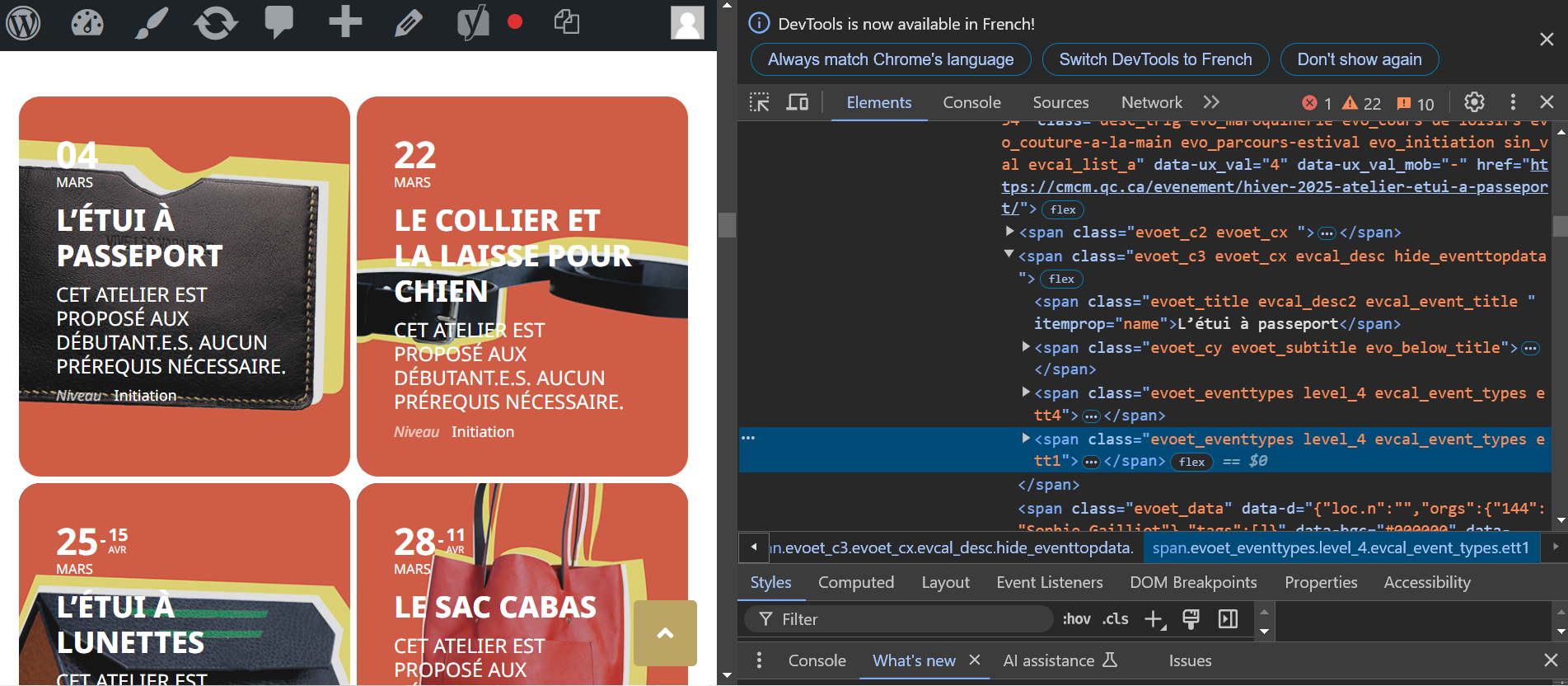Viewport: 1568px width, 686px height.
Task: Click the styles Filter input field
Action: (899, 619)
